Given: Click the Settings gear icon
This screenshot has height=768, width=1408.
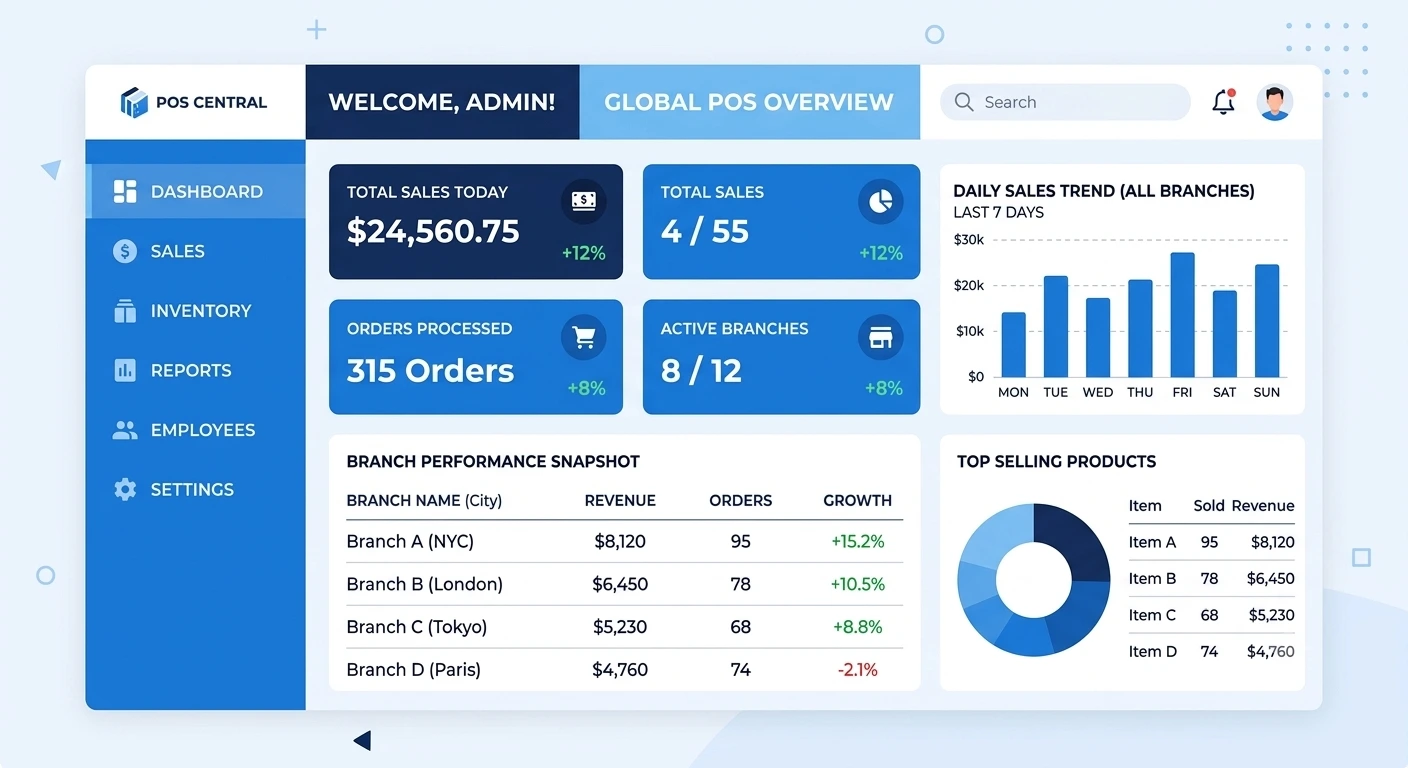Looking at the screenshot, I should tap(125, 489).
